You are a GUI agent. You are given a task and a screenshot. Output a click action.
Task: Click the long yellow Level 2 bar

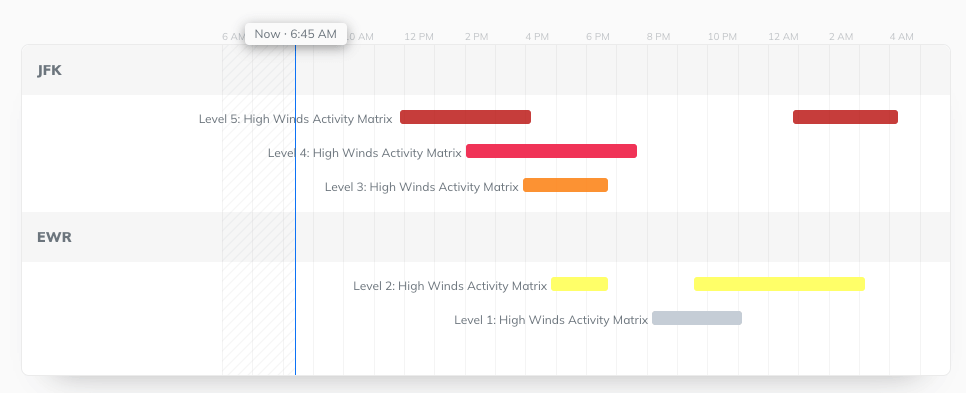[x=779, y=284]
